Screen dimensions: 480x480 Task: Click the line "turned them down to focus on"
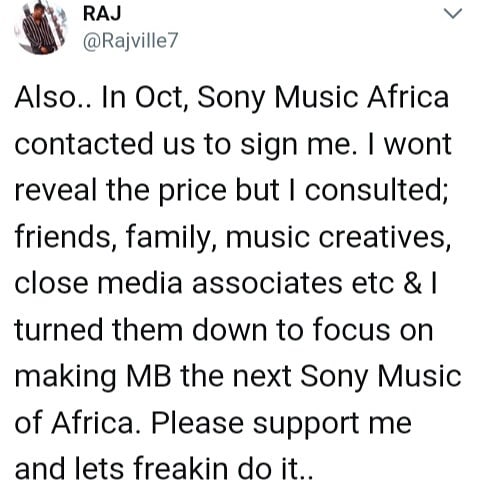tap(224, 330)
